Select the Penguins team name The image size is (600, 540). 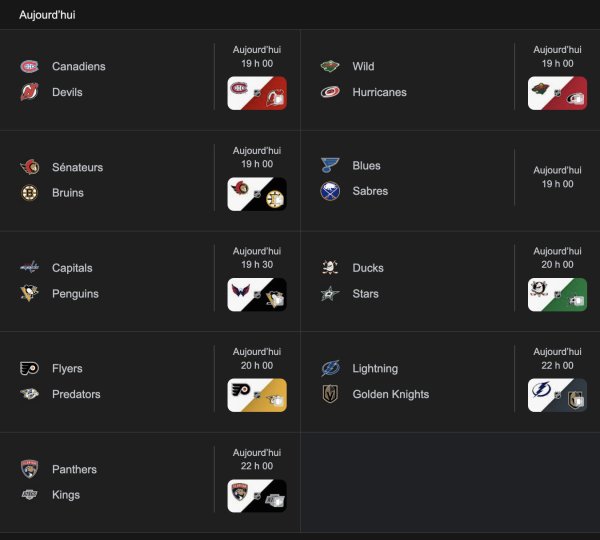point(75,294)
